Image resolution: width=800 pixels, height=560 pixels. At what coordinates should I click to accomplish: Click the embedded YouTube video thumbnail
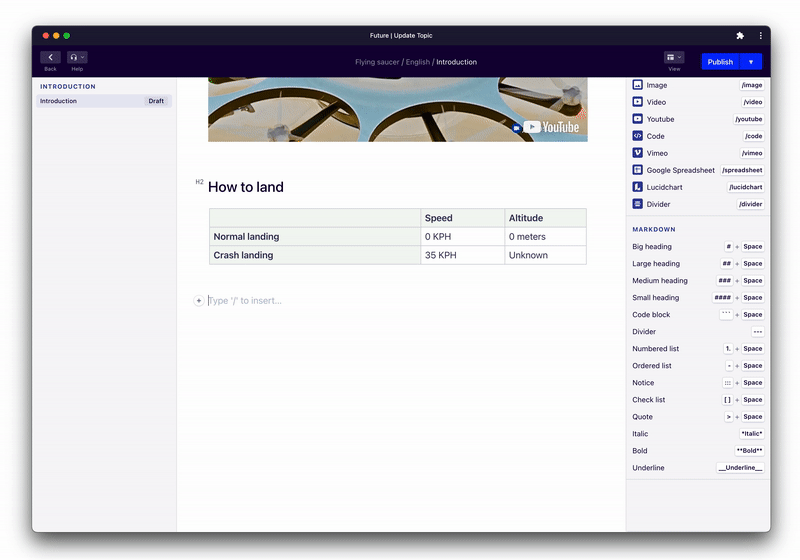coord(397,109)
